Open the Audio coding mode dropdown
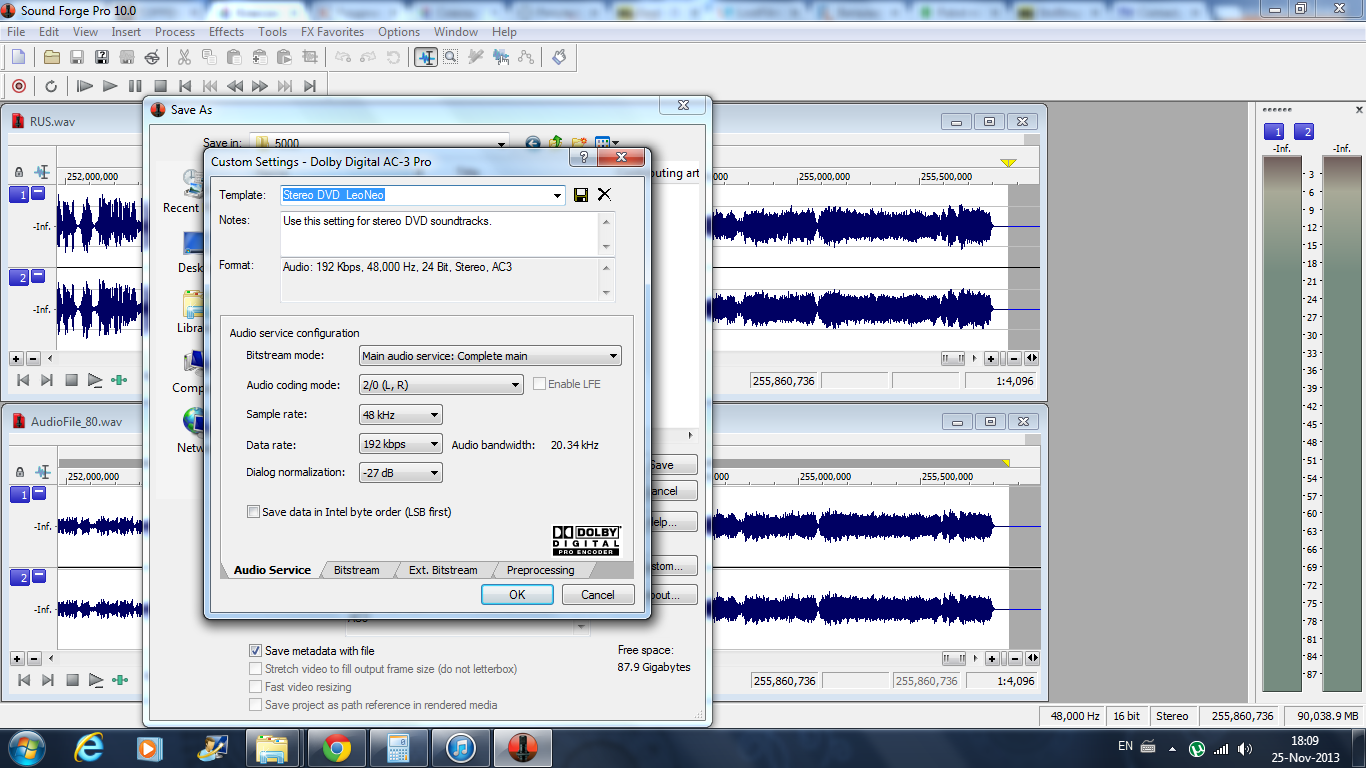The image size is (1366, 768). (x=515, y=385)
